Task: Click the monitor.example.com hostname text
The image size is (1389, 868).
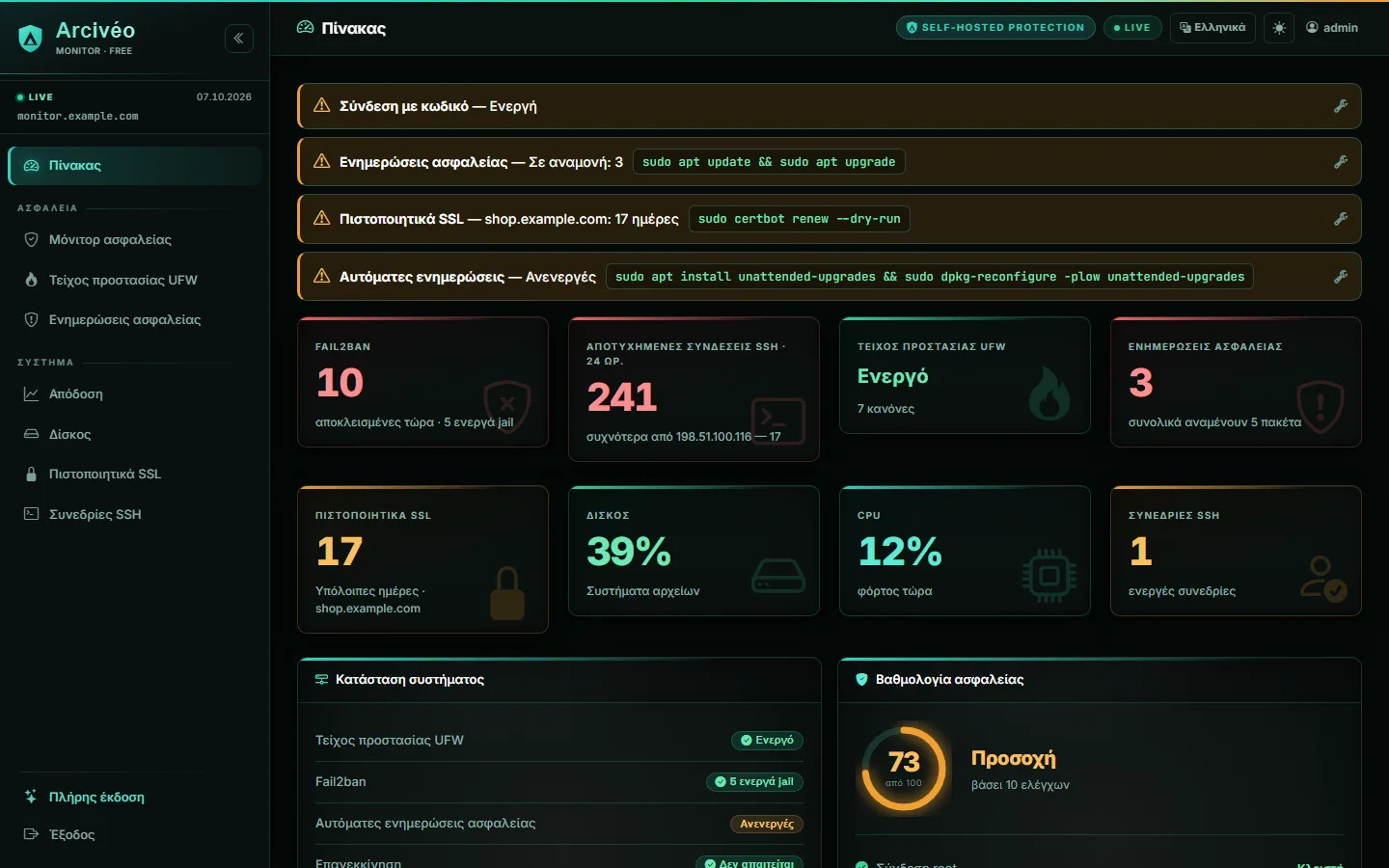Action: click(78, 117)
